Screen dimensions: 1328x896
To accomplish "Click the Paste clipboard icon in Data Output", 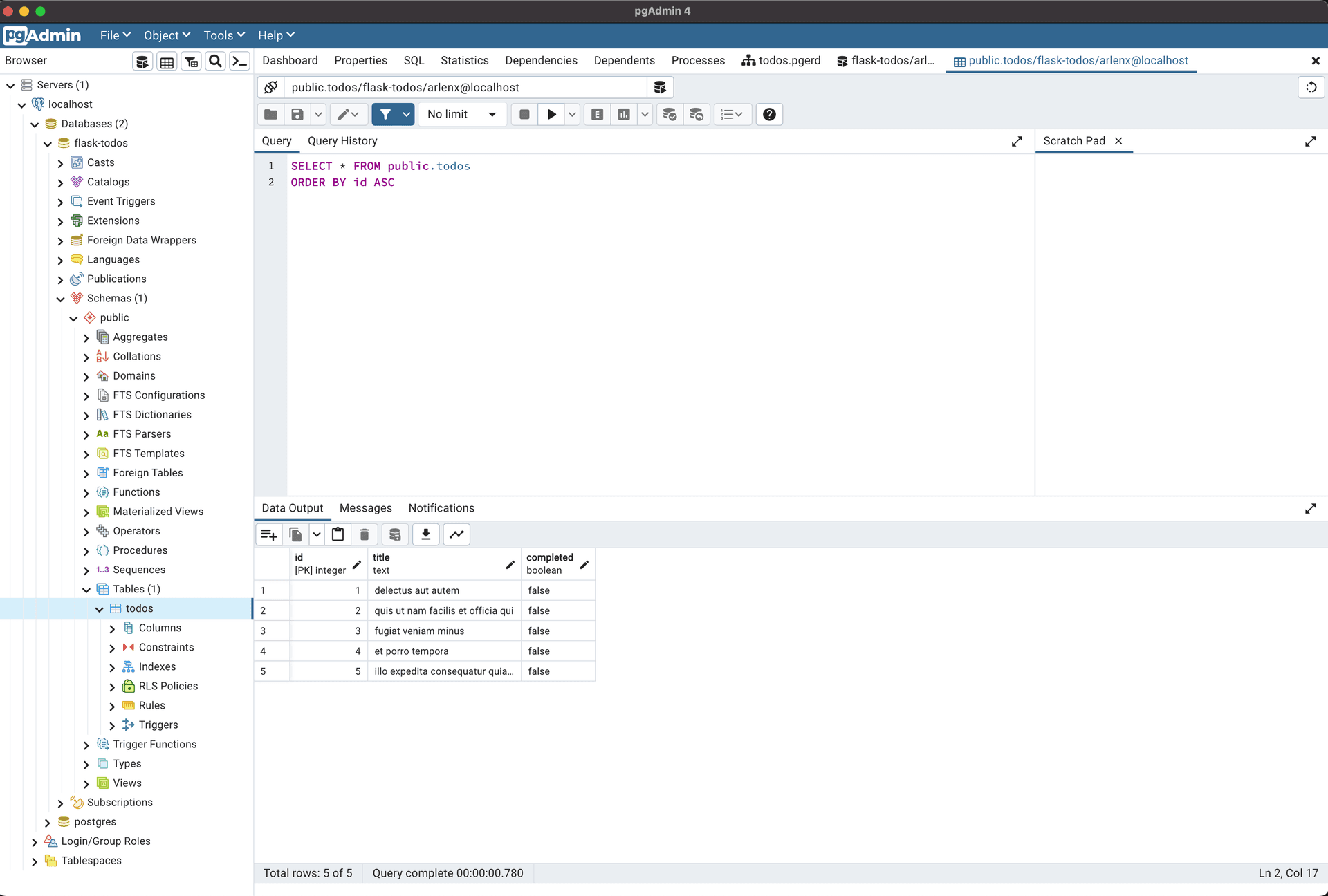I will pyautogui.click(x=338, y=534).
